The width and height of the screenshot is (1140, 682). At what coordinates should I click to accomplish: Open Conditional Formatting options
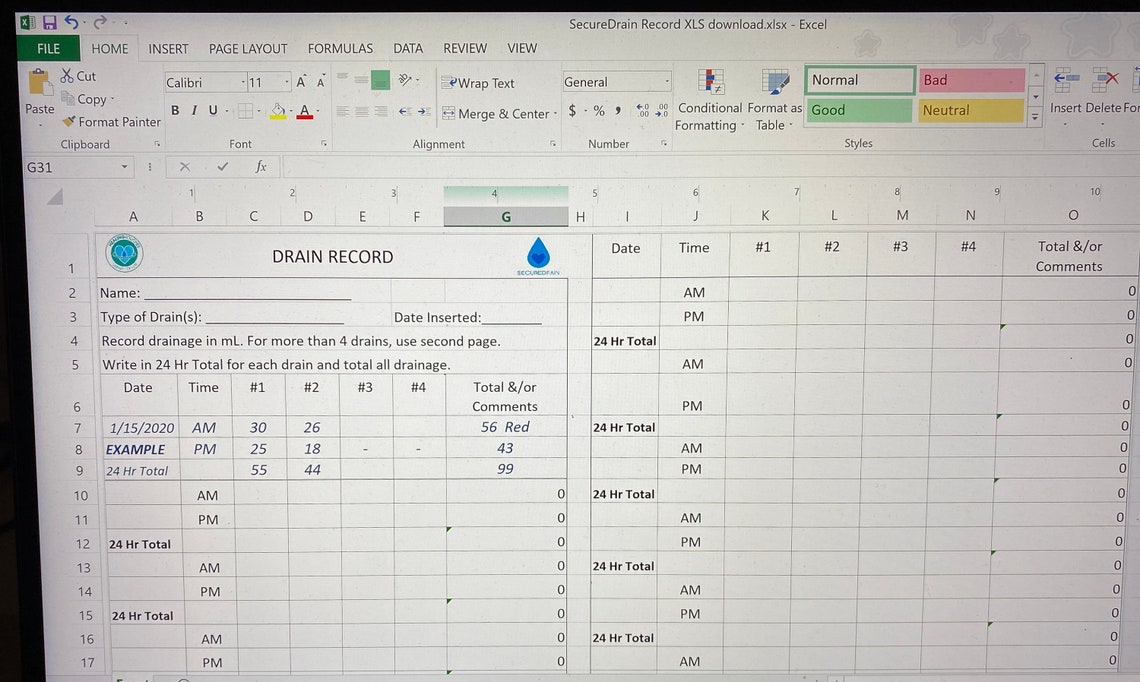click(x=709, y=97)
